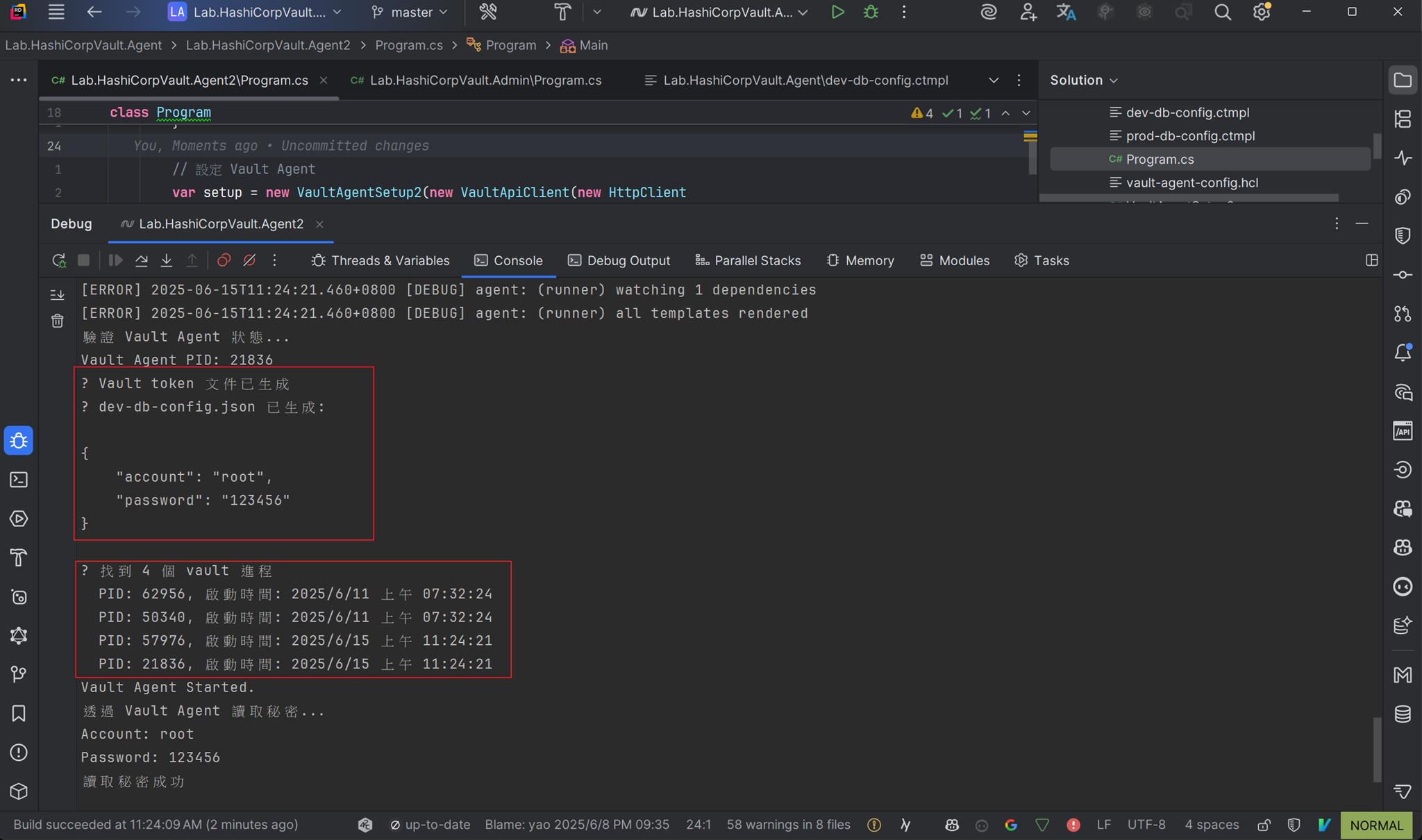This screenshot has width=1422, height=840.
Task: Click Lab.HashiCorpVault.Agent2 breadcrumb
Action: pos(268,45)
